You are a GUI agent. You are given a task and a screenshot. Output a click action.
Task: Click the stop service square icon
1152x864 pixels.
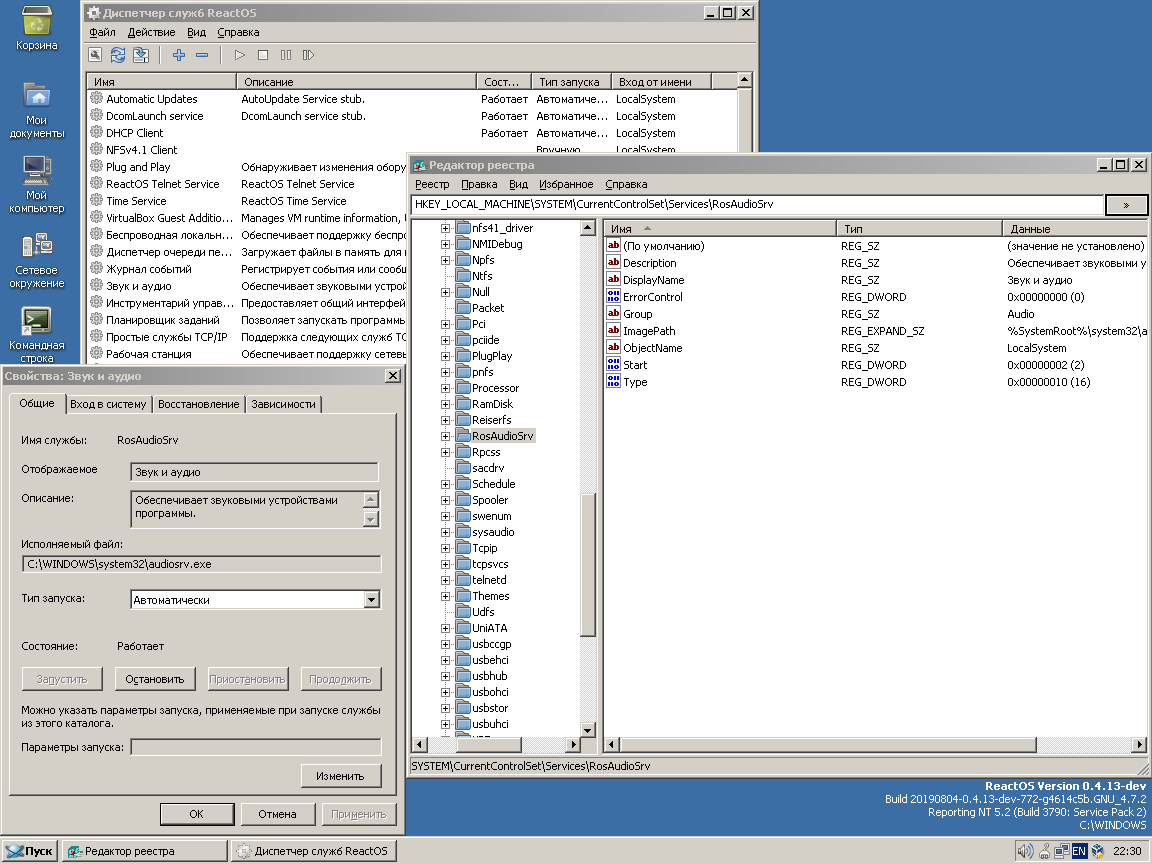[x=263, y=55]
